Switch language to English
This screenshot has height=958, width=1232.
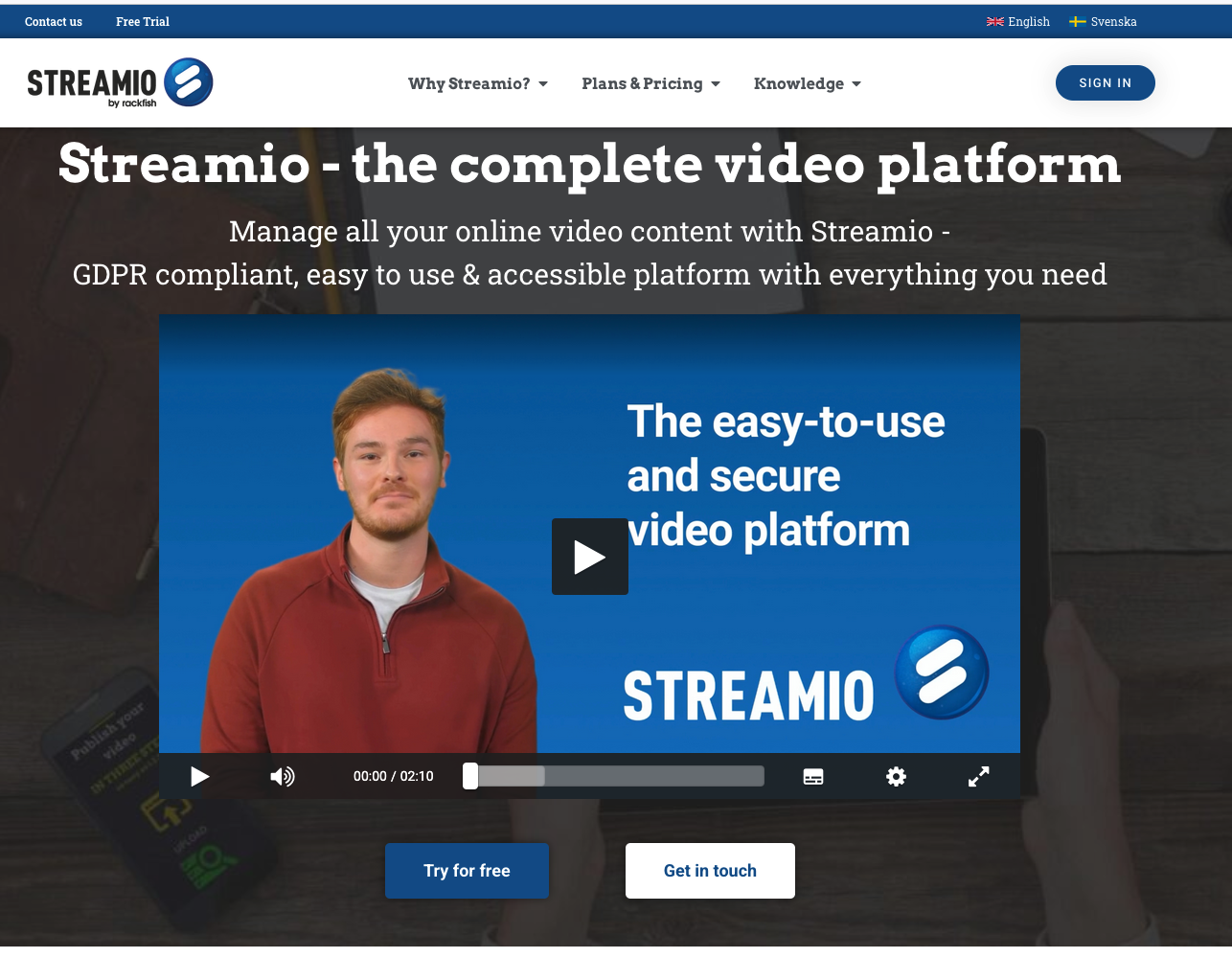click(x=1018, y=21)
